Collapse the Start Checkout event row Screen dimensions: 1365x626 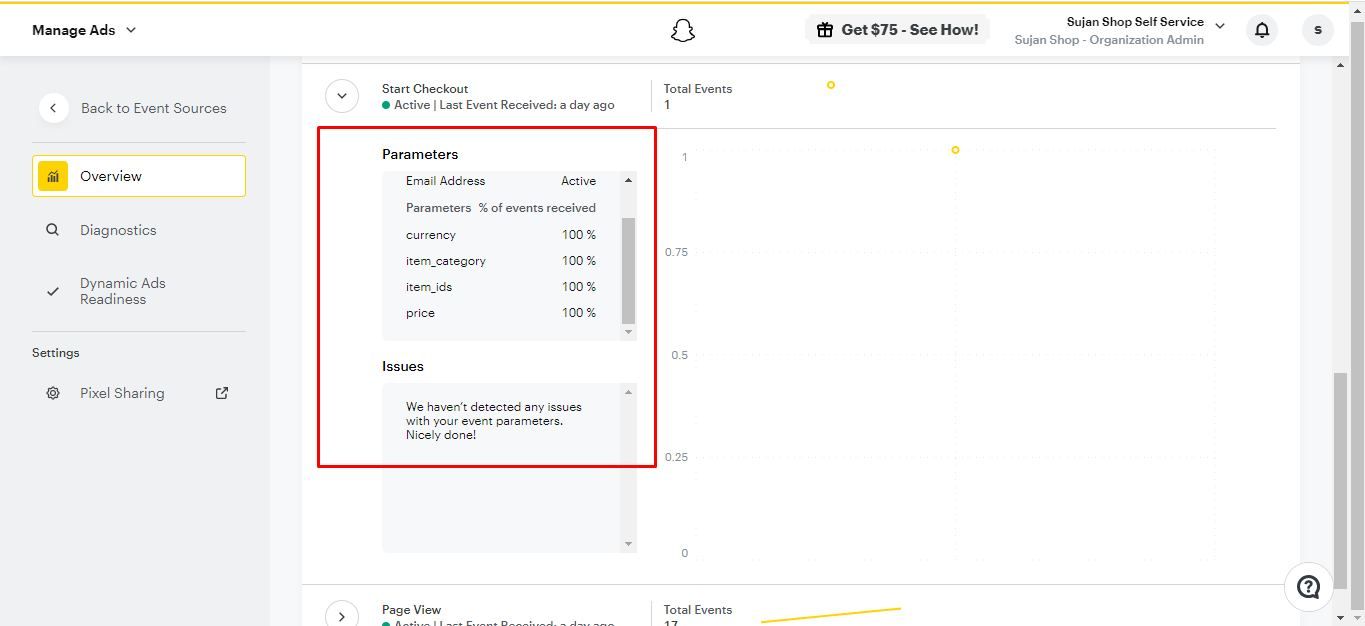(x=341, y=96)
